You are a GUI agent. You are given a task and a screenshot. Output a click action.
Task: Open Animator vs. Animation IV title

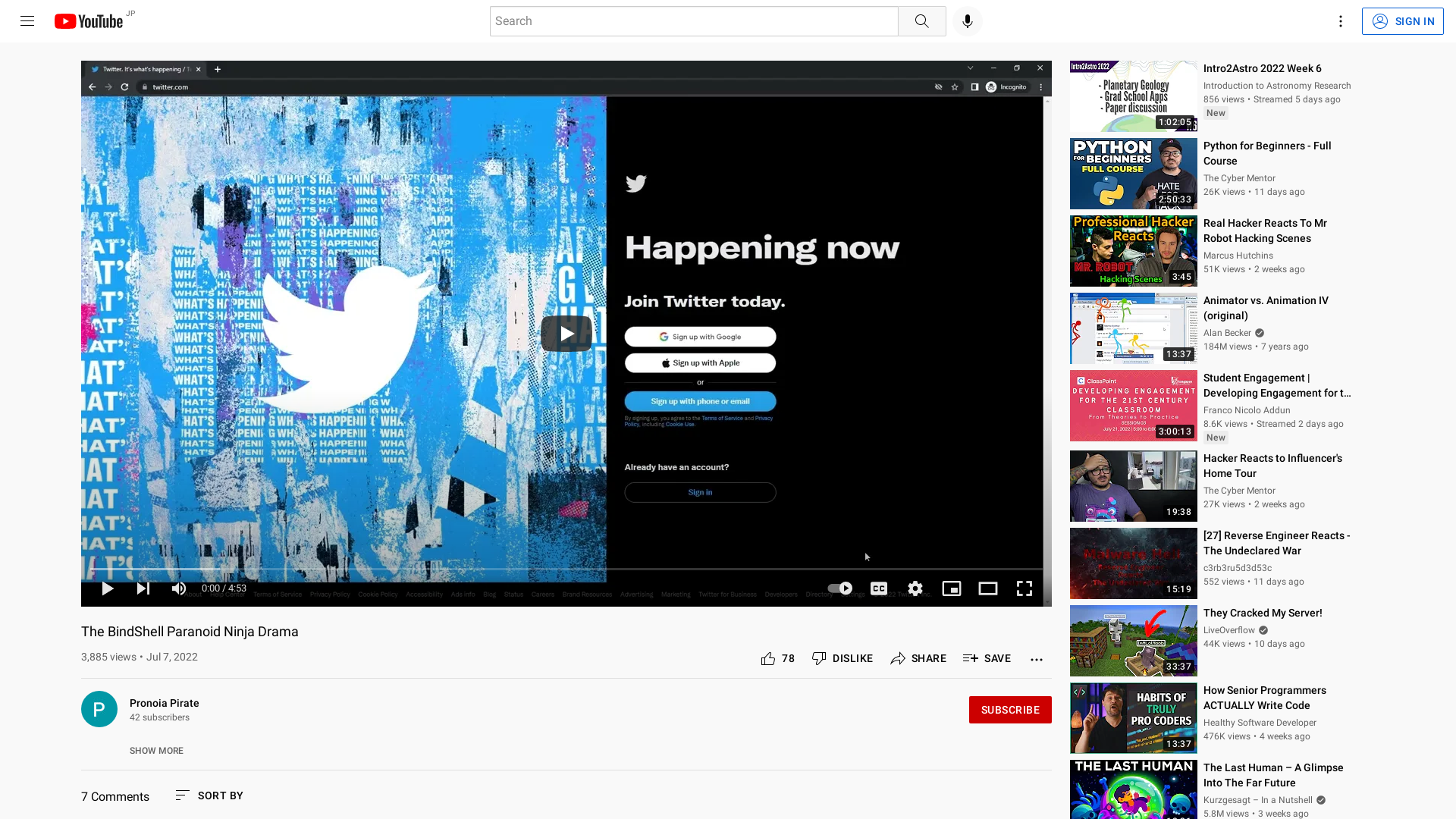coord(1266,308)
